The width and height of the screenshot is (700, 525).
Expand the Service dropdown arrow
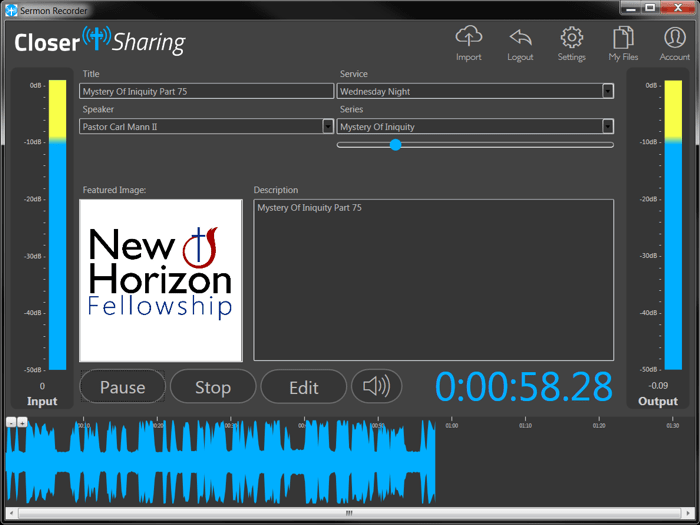608,91
